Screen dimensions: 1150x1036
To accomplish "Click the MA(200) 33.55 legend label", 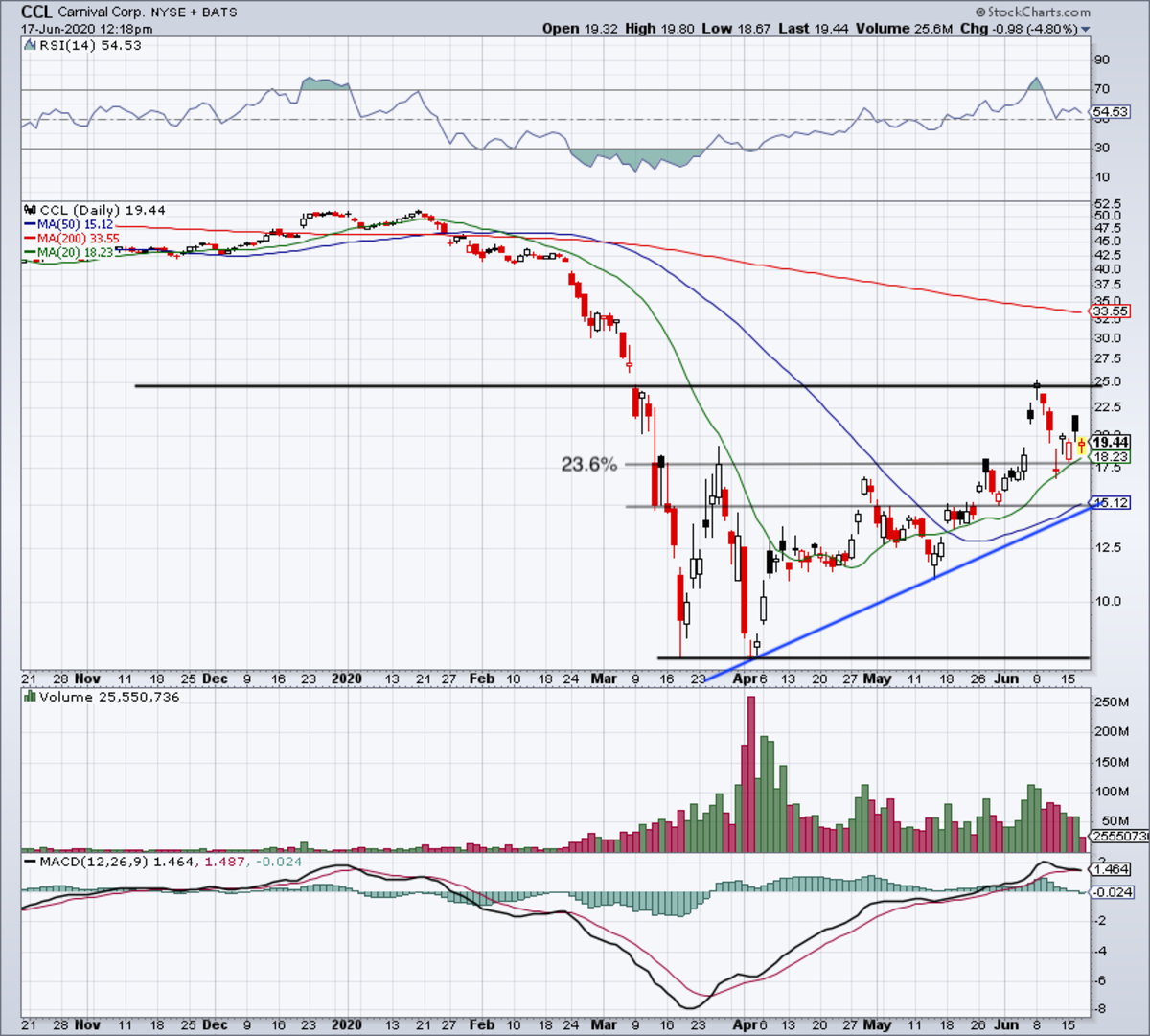I will pos(79,239).
